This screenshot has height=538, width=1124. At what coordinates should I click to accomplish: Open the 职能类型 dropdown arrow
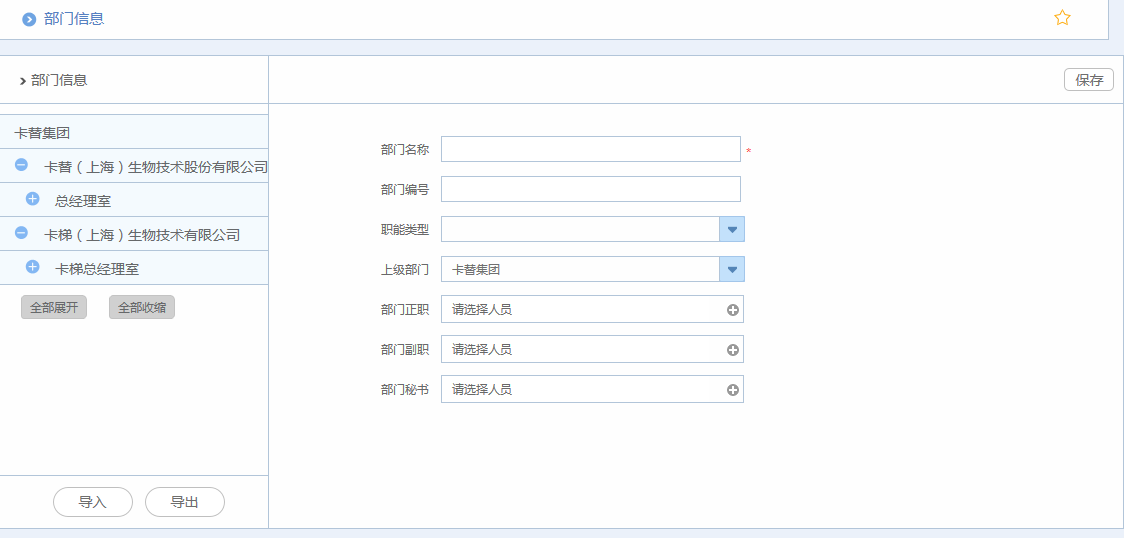[x=732, y=230]
